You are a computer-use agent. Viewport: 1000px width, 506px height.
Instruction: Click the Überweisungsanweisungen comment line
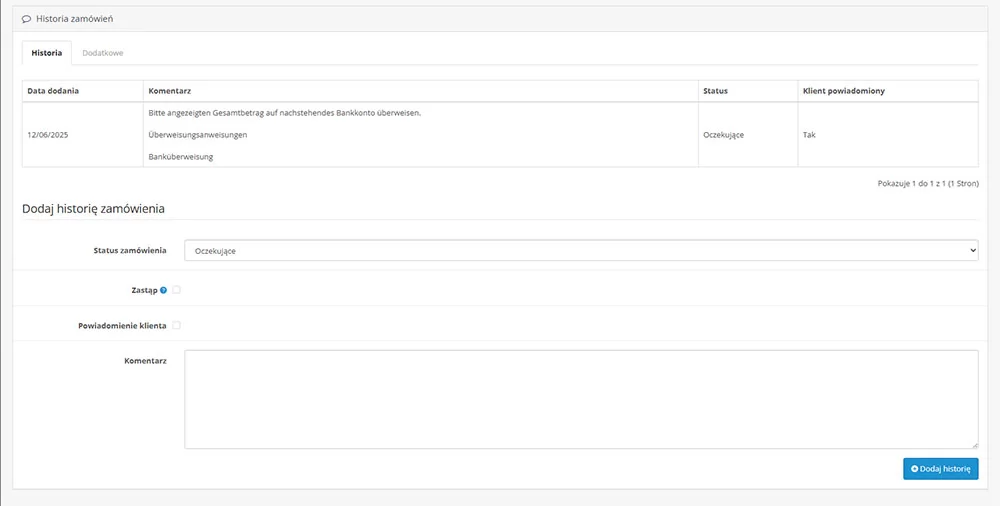click(x=197, y=135)
